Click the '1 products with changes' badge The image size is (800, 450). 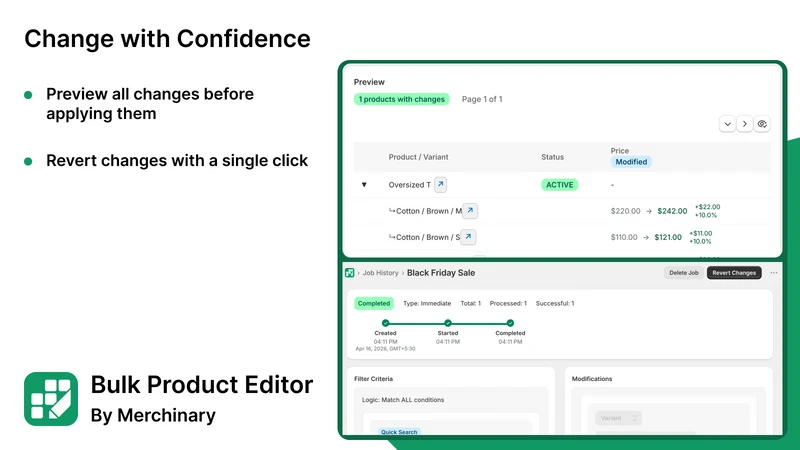coord(402,99)
